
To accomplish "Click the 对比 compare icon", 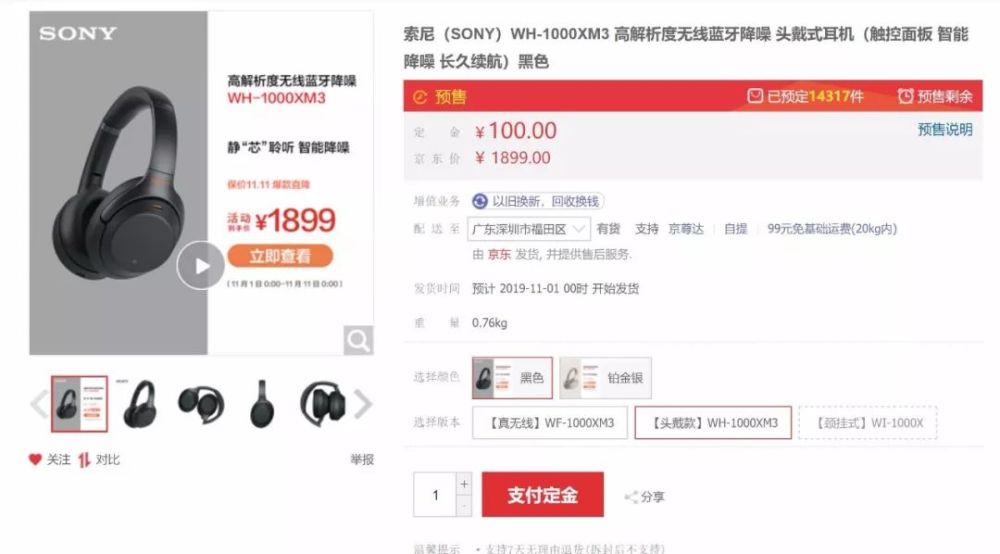I will (x=84, y=460).
